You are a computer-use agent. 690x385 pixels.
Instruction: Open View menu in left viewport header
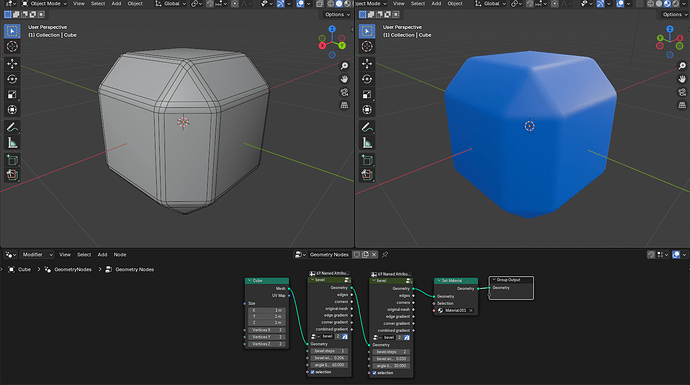coord(79,4)
